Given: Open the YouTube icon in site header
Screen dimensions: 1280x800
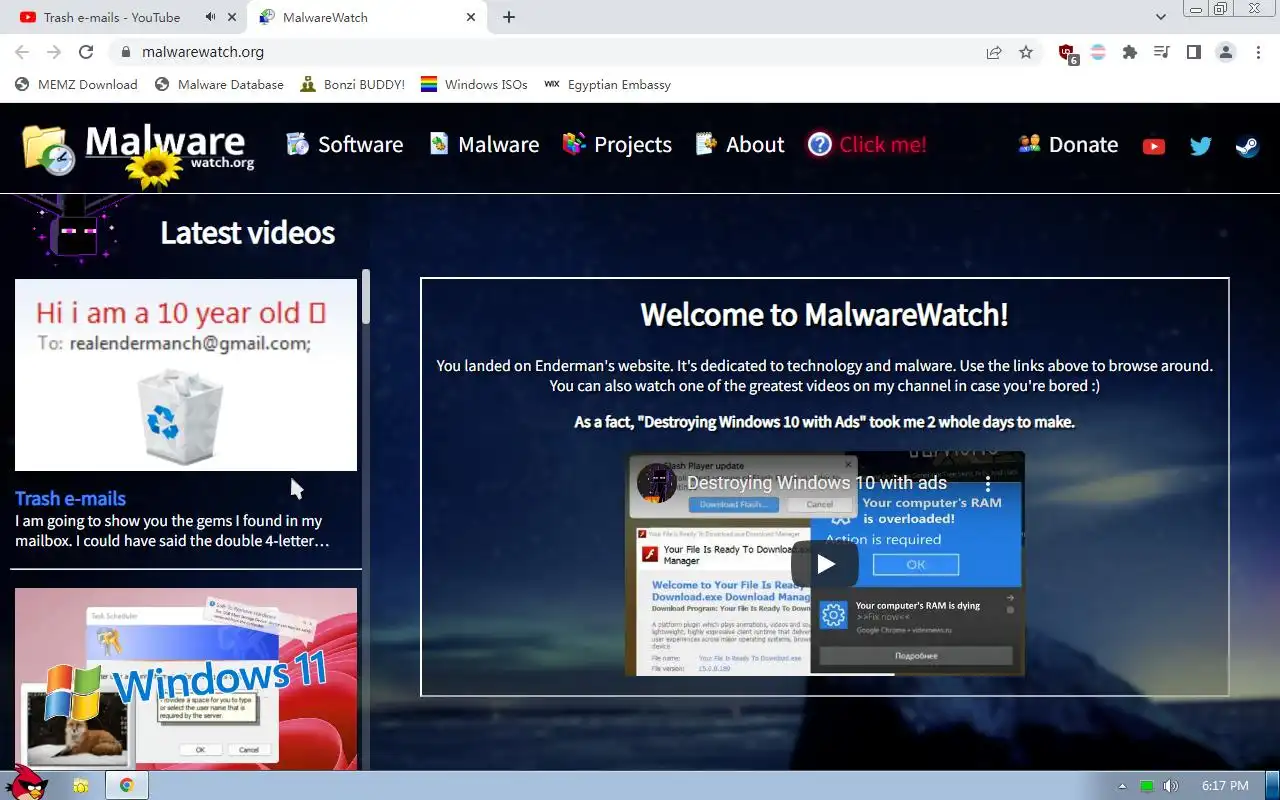Looking at the screenshot, I should tap(1153, 146).
